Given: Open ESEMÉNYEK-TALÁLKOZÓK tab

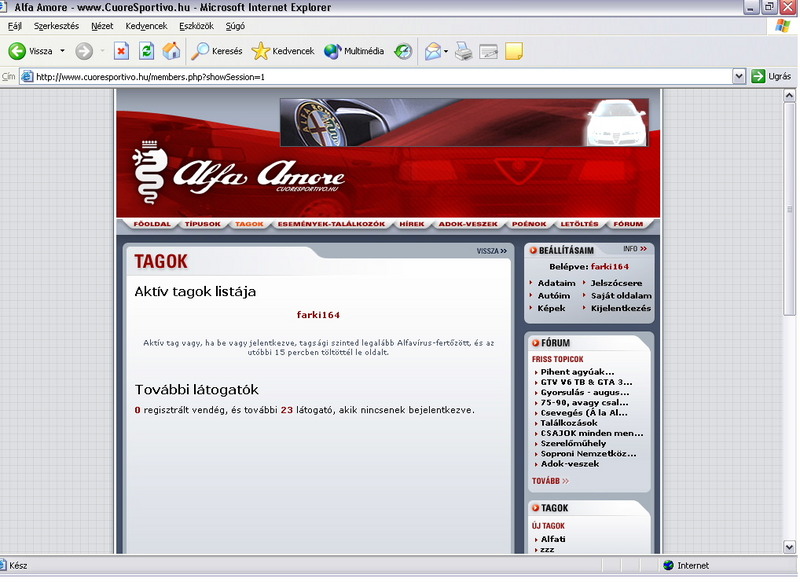Looking at the screenshot, I should (x=331, y=224).
